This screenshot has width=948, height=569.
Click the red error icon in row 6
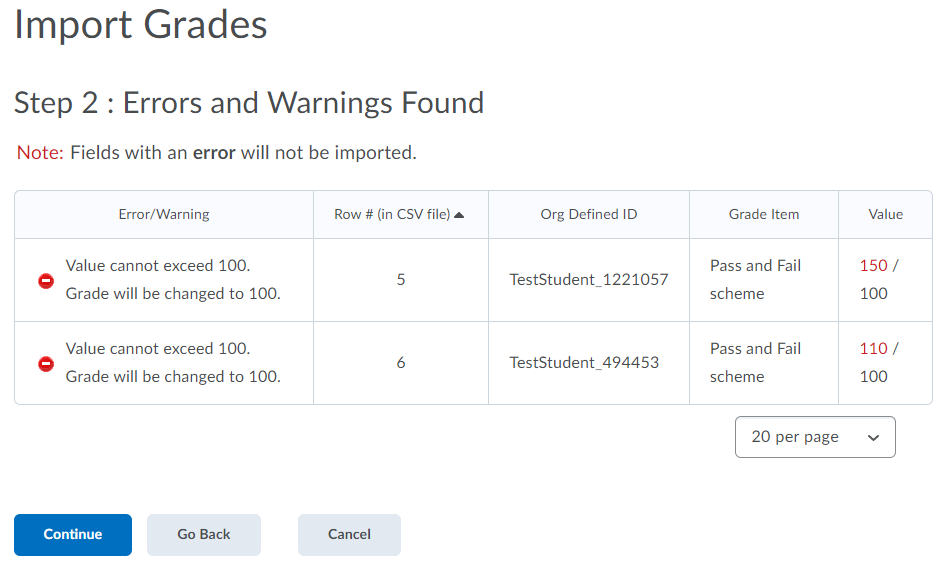point(46,364)
